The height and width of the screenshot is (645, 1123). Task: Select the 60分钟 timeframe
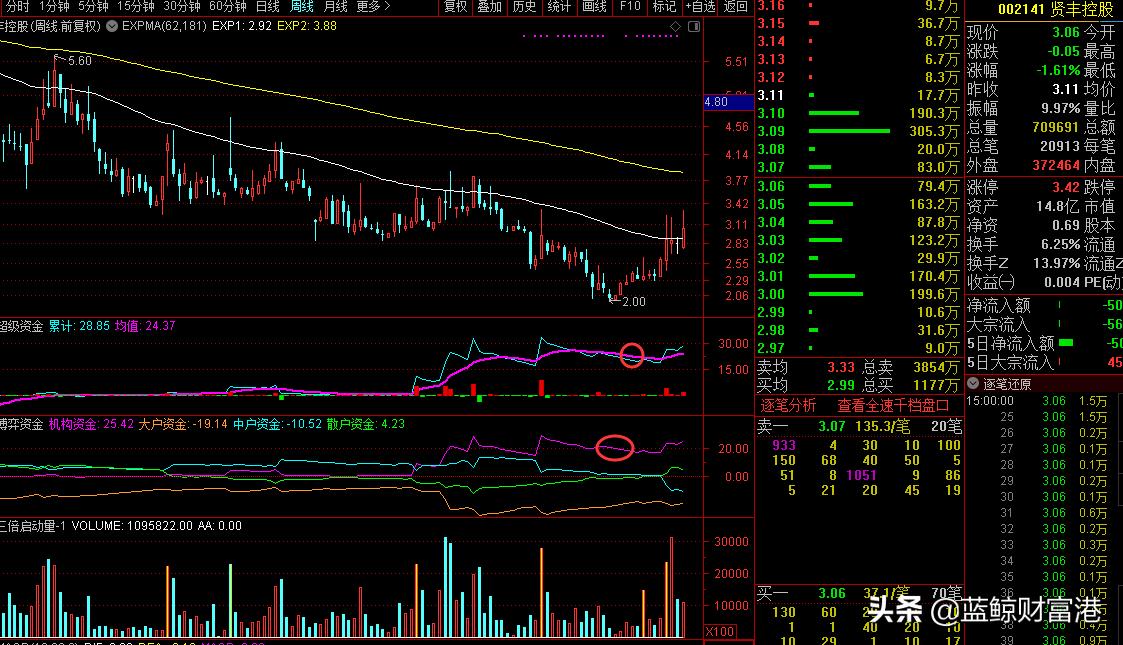(227, 7)
